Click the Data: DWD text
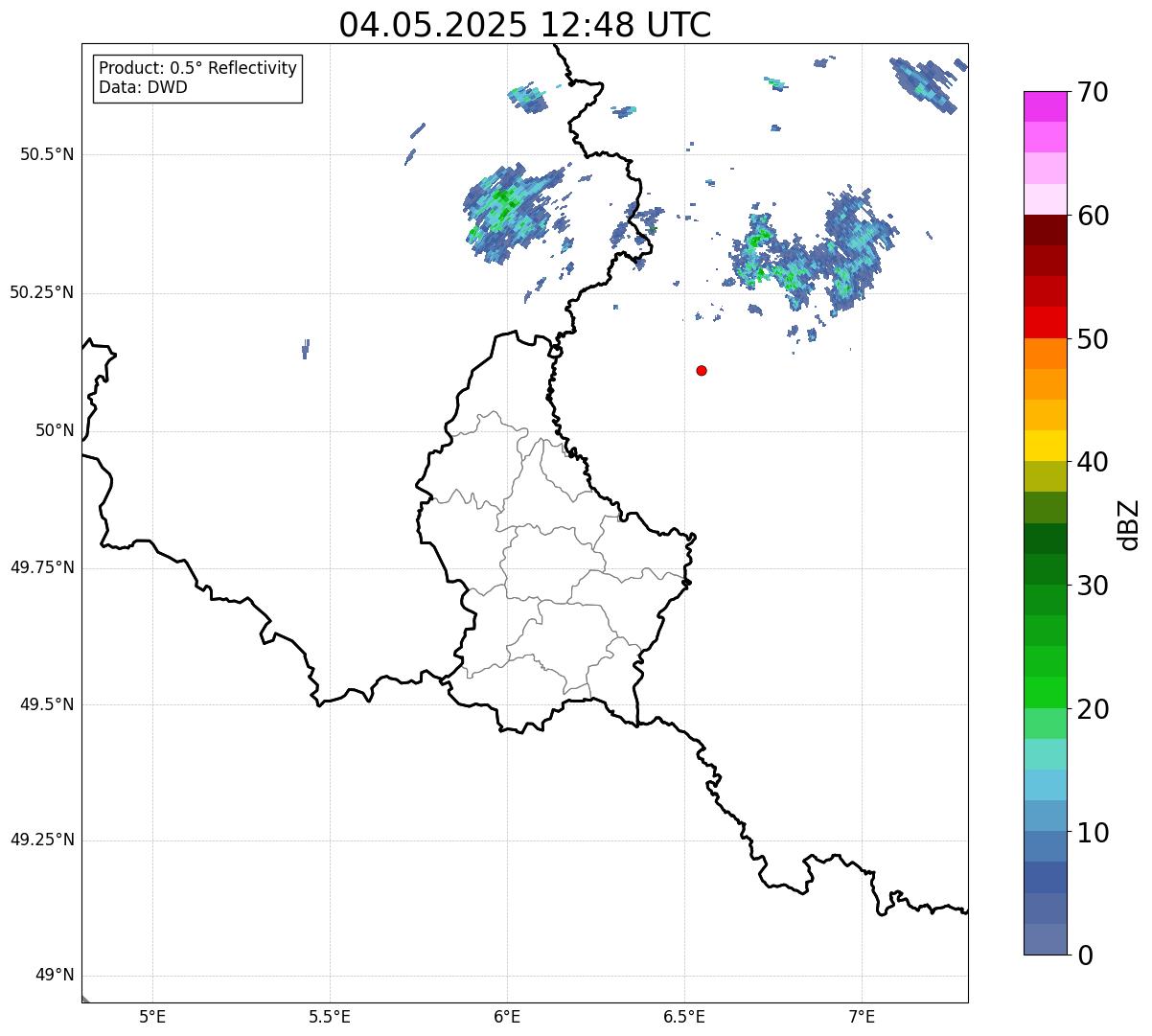 (x=143, y=87)
